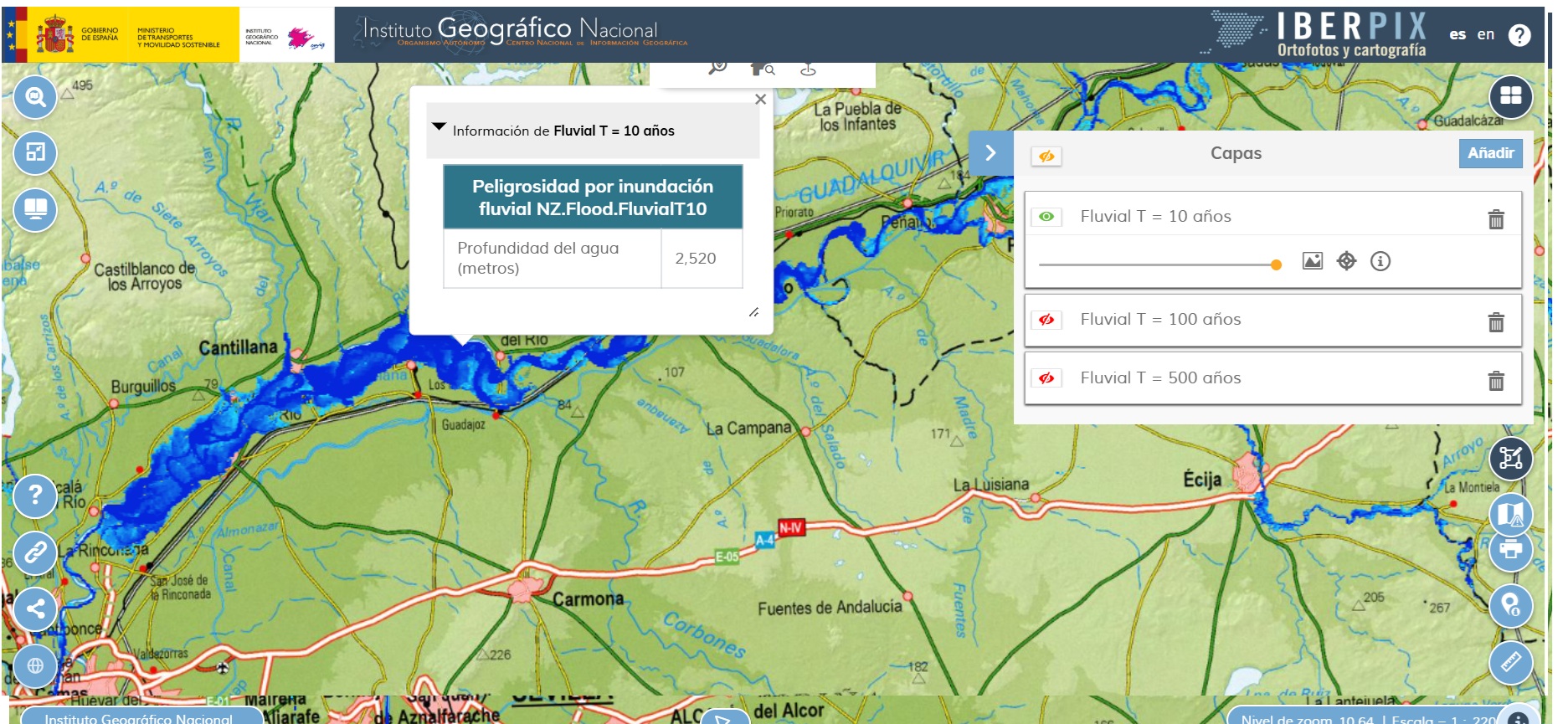The width and height of the screenshot is (1568, 724).
Task: Show legend image for Fluvial T = 10 años
Action: [1313, 261]
